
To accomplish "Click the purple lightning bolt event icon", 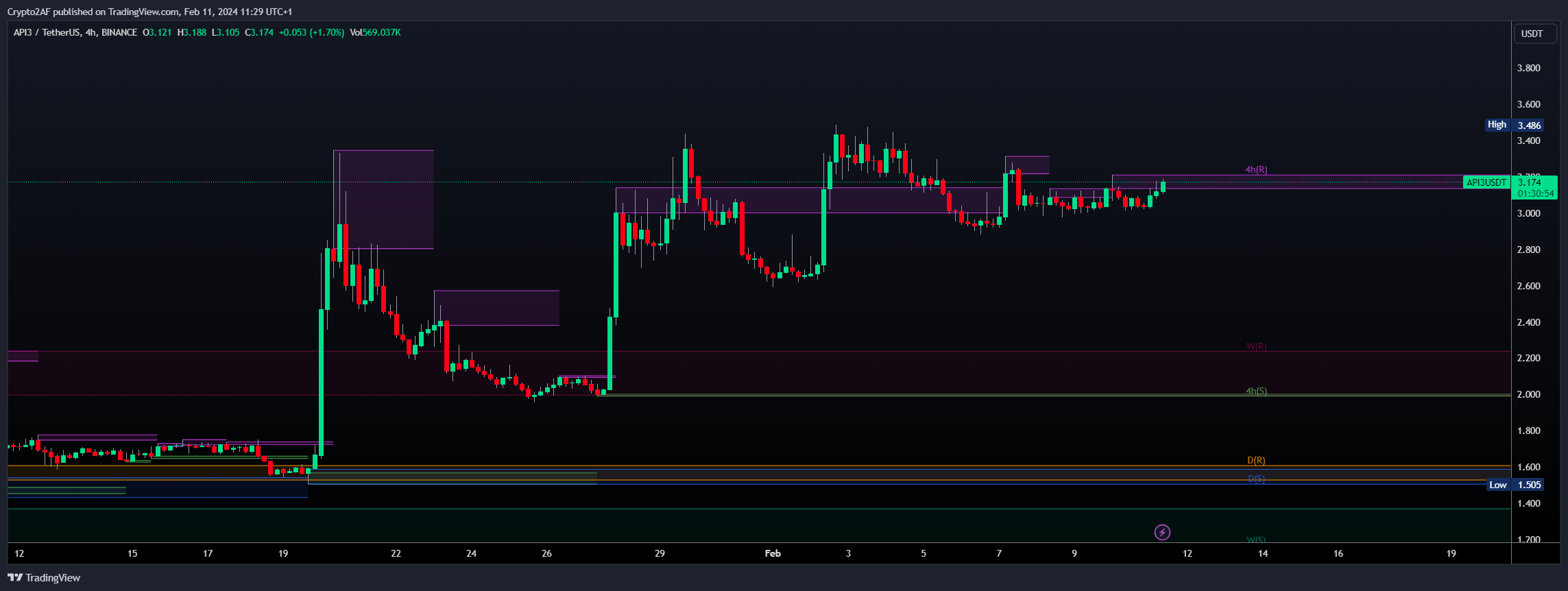I will click(x=1162, y=532).
